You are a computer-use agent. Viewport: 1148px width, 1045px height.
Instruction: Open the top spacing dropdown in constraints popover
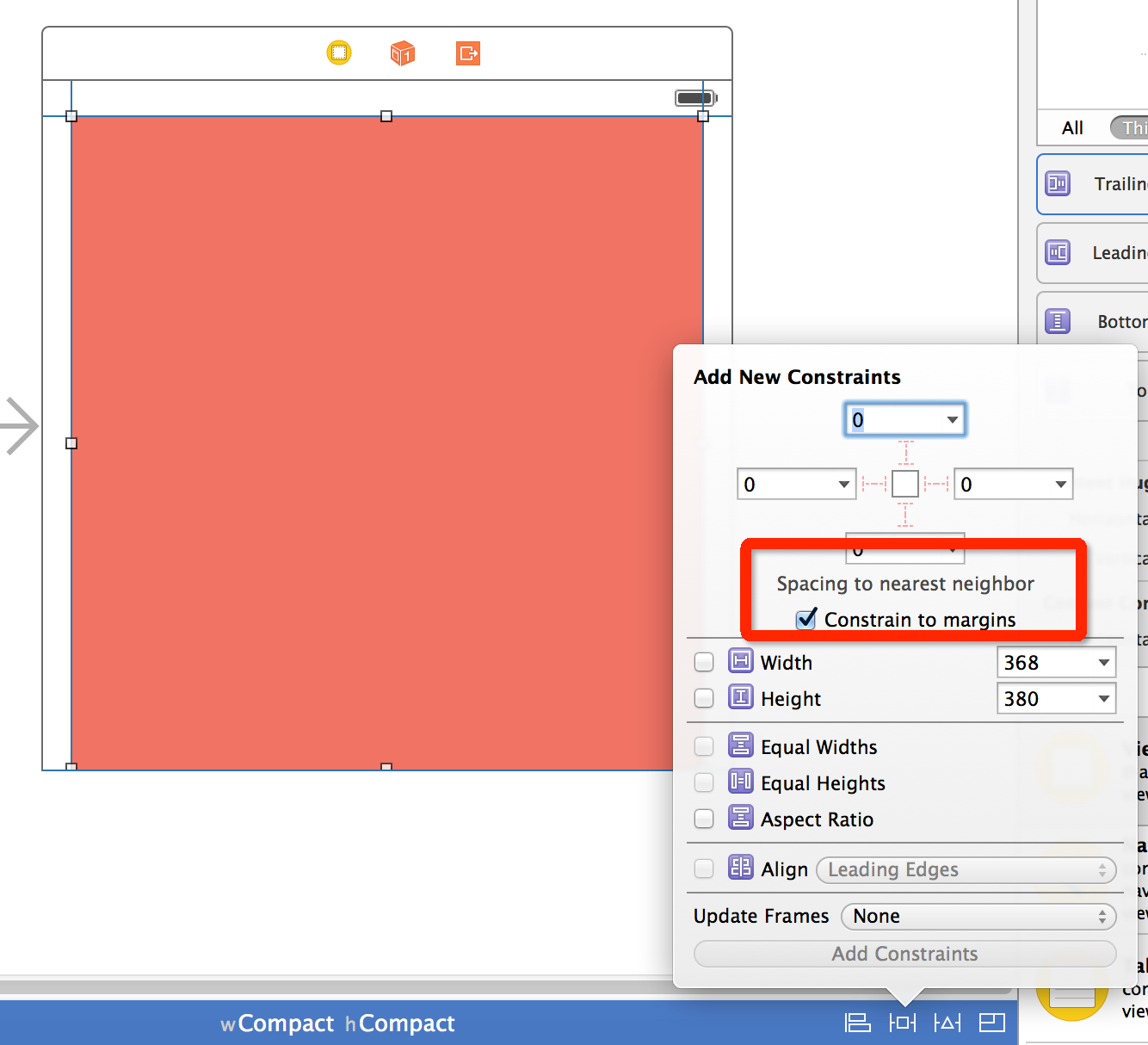point(952,419)
